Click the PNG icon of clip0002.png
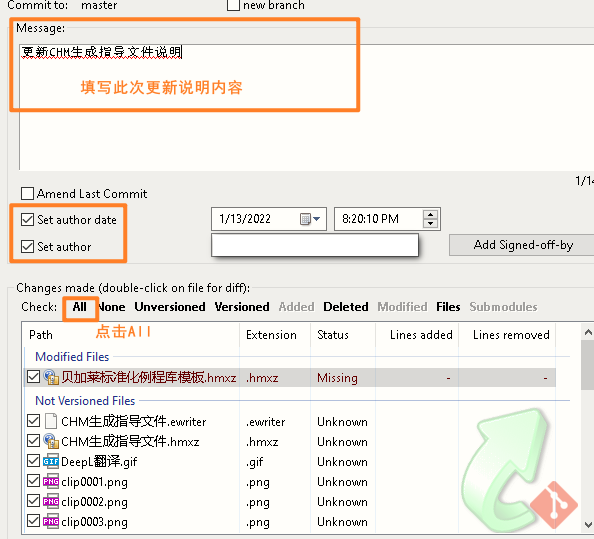The image size is (594, 539). coord(51,502)
